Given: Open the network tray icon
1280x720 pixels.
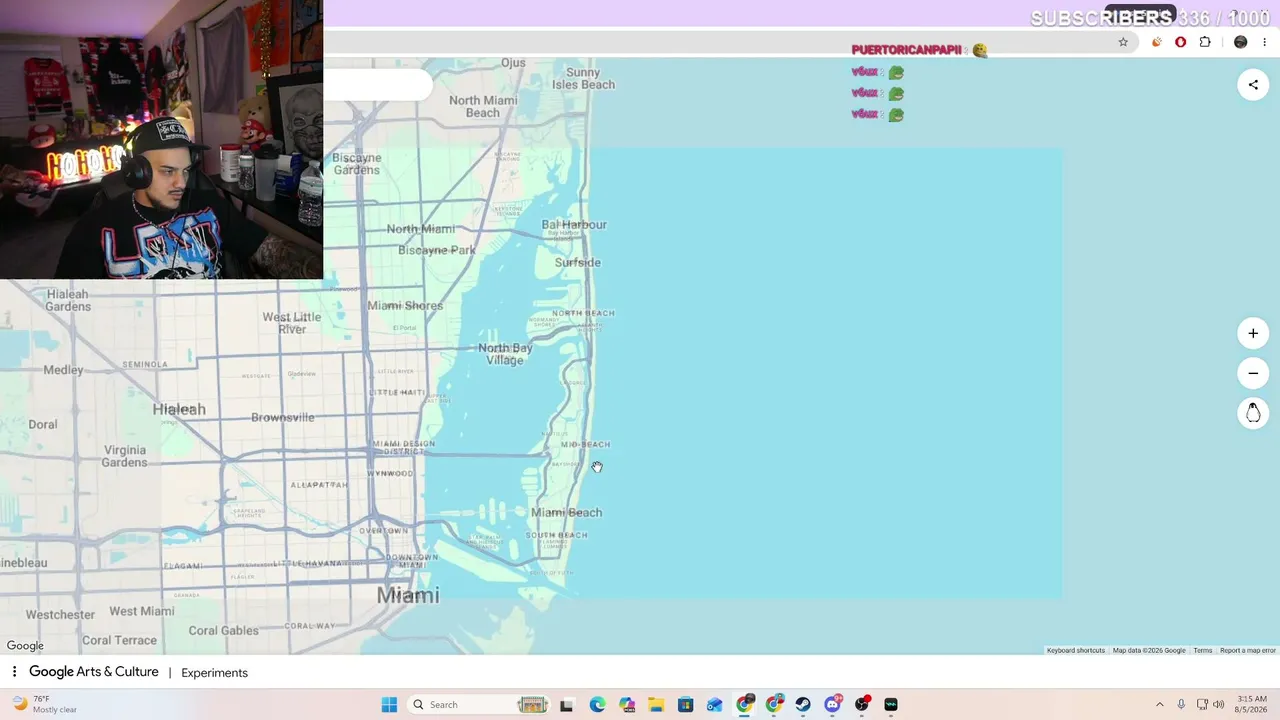Looking at the screenshot, I should 1202,704.
